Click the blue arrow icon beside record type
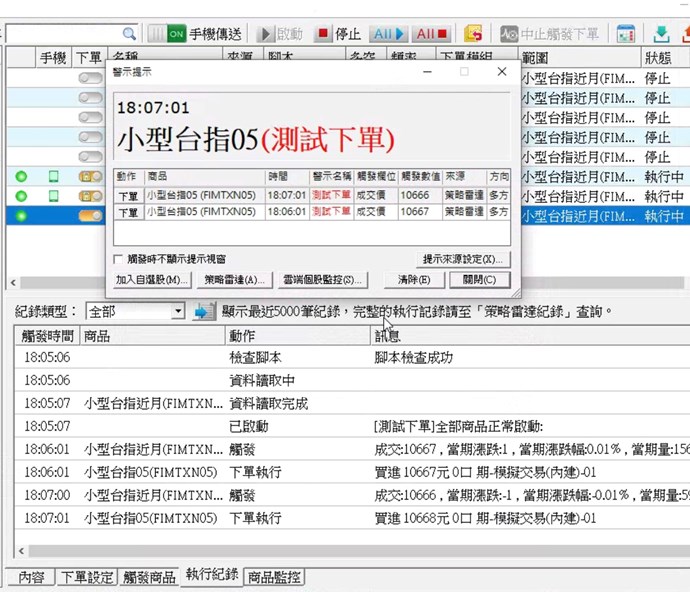Viewport: 690px width, 592px height. 204,312
